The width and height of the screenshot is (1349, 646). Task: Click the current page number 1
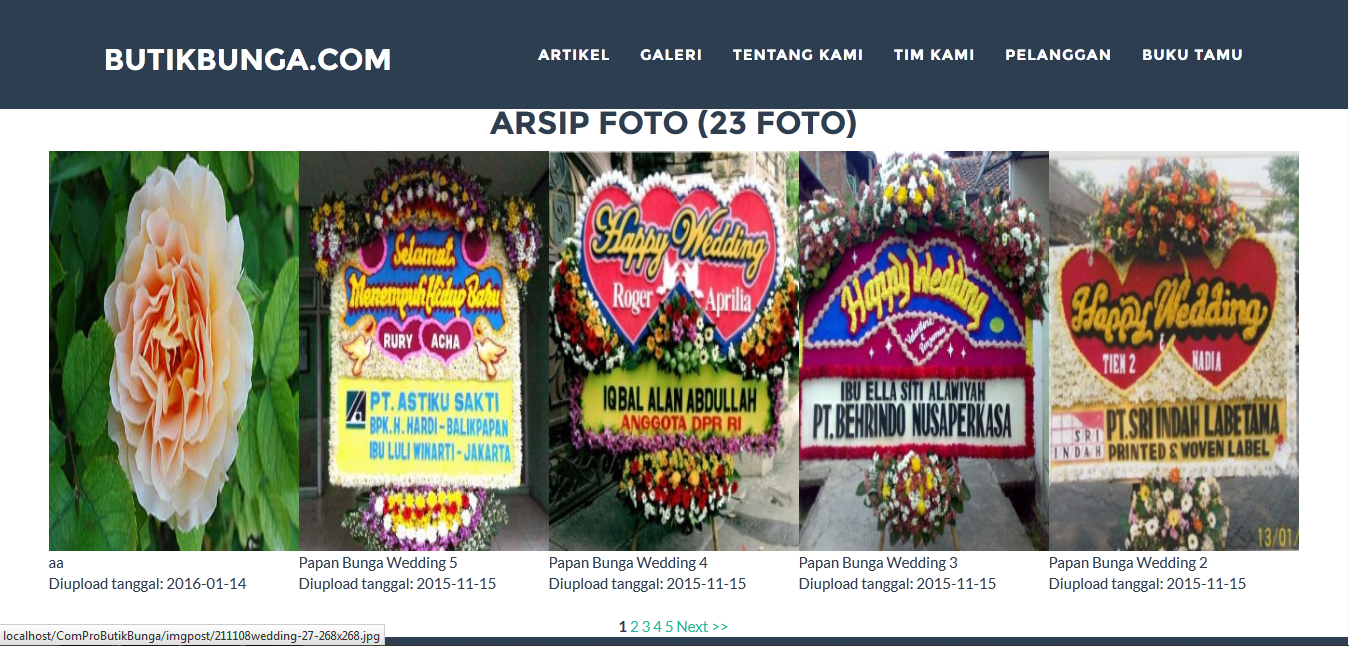point(623,627)
